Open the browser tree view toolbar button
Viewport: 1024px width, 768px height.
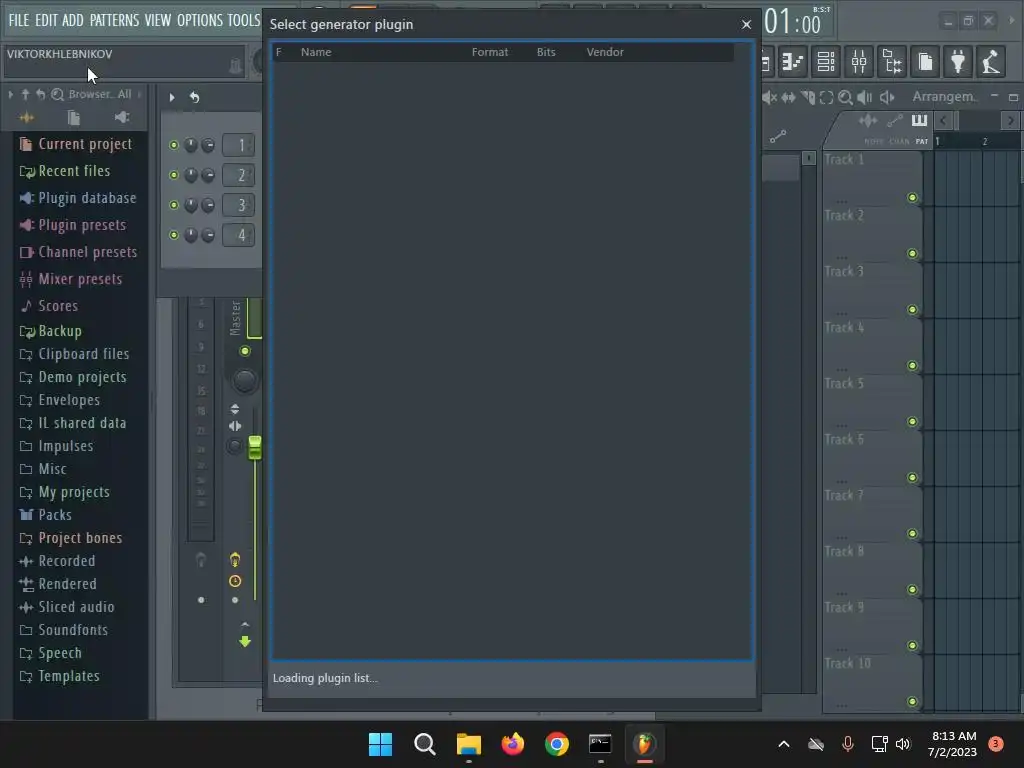891,62
